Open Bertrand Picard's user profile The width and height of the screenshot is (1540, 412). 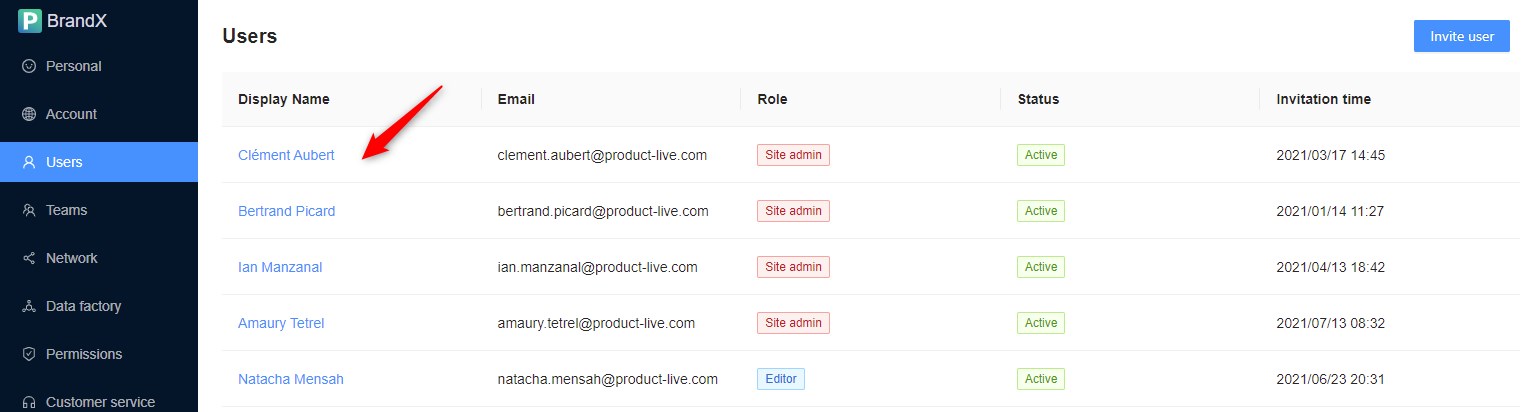click(x=286, y=211)
